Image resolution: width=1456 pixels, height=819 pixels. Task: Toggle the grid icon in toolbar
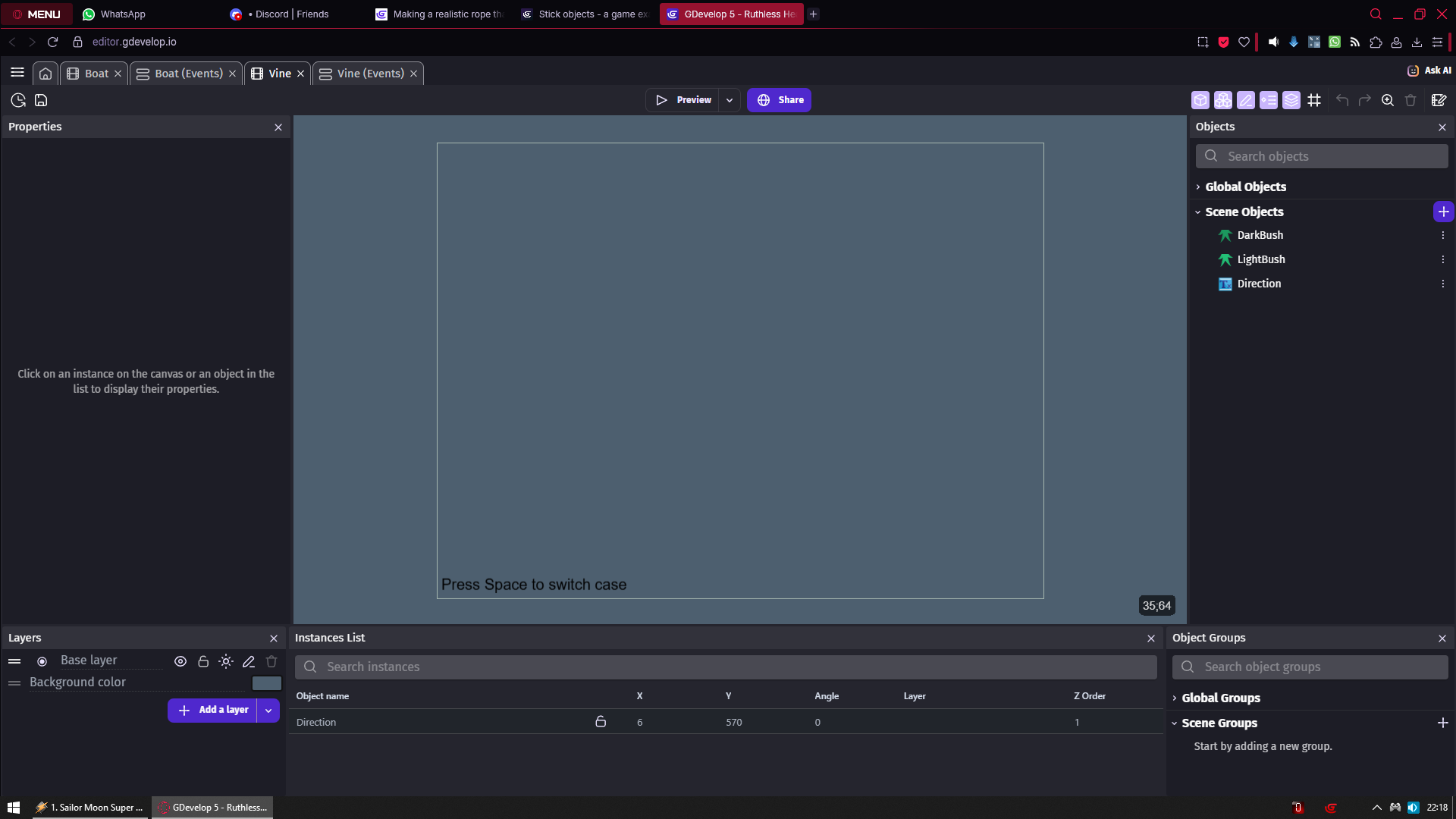pyautogui.click(x=1314, y=100)
